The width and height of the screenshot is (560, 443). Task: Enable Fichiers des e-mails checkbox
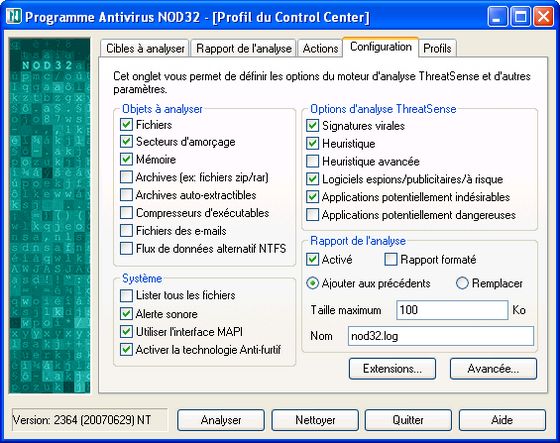(126, 231)
